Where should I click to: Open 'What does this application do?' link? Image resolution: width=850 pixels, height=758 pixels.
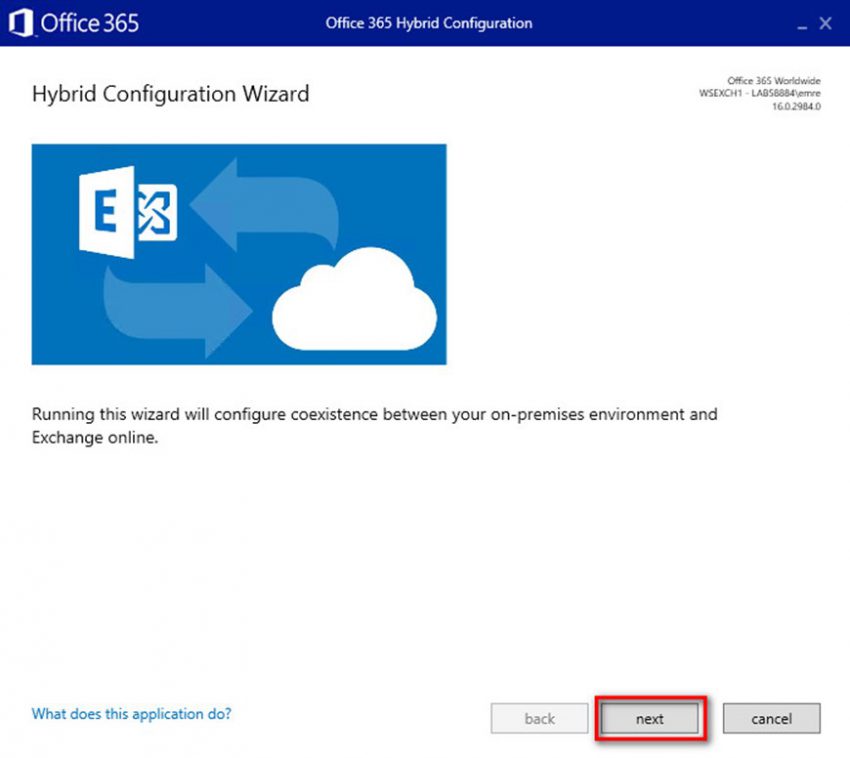(x=131, y=714)
